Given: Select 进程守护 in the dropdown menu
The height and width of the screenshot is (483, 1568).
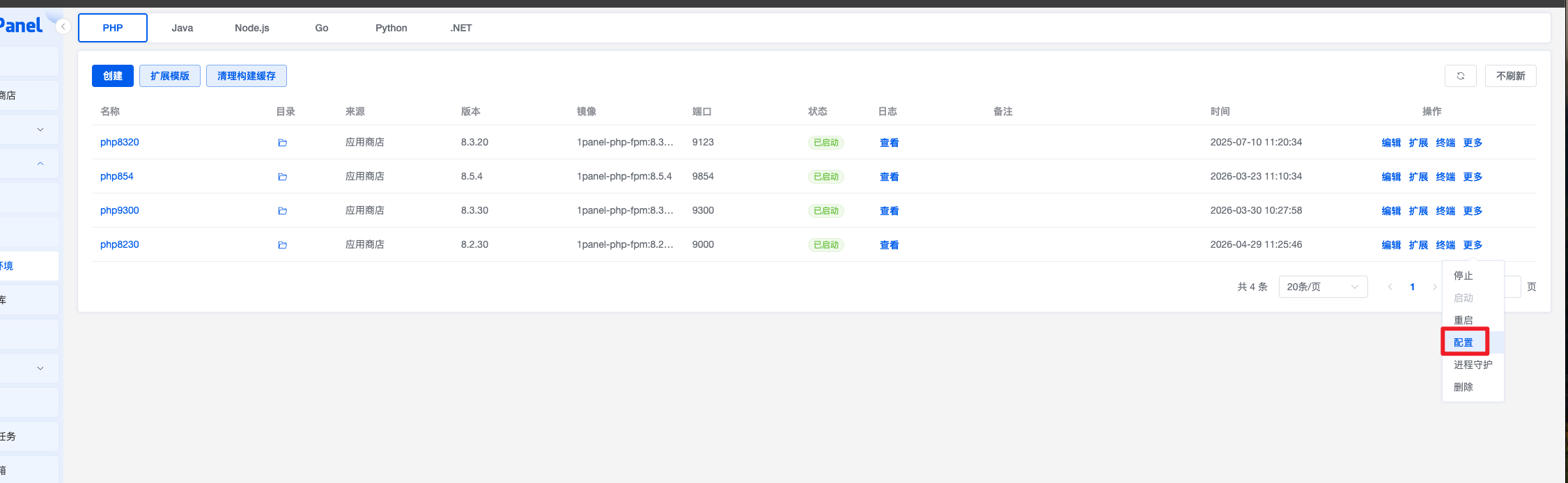Looking at the screenshot, I should click(x=1473, y=365).
